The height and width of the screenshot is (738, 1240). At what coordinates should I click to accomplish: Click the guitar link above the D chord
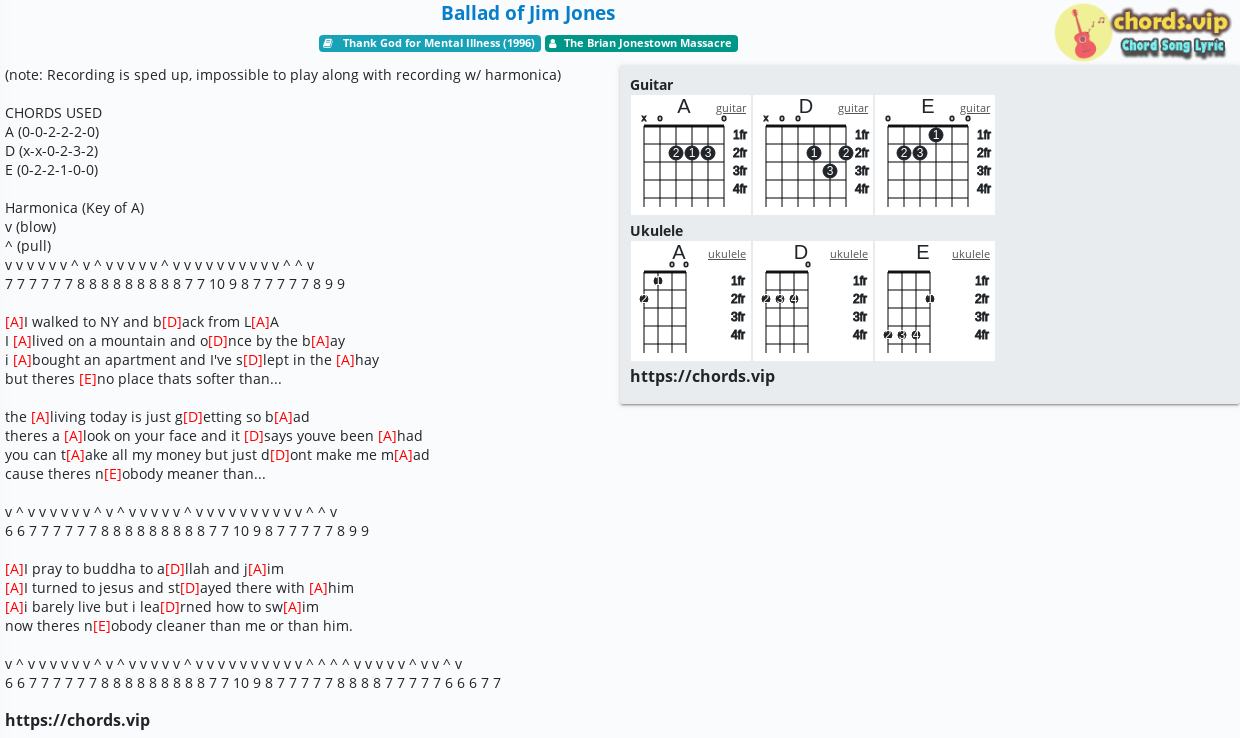point(853,108)
